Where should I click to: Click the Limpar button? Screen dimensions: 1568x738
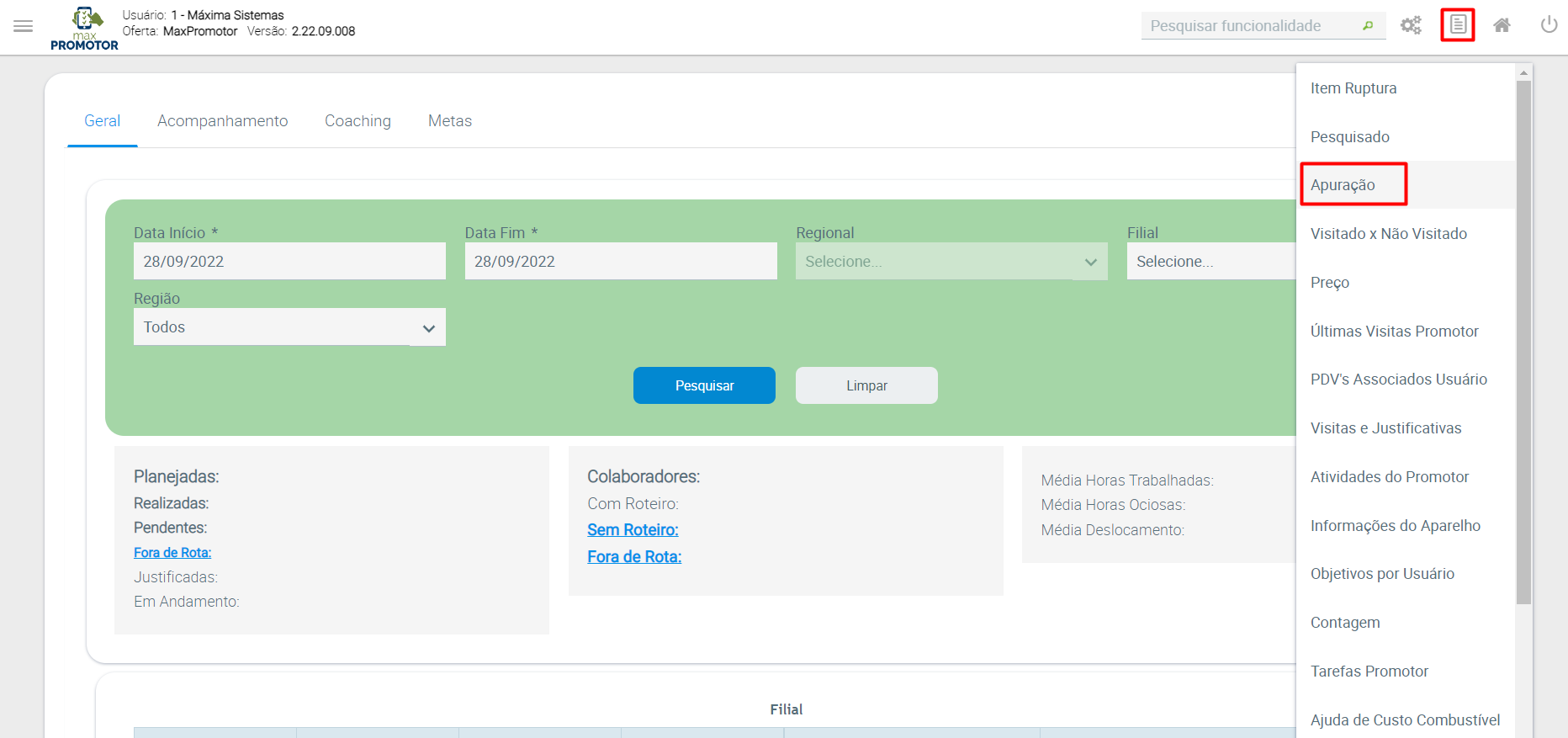pos(866,385)
